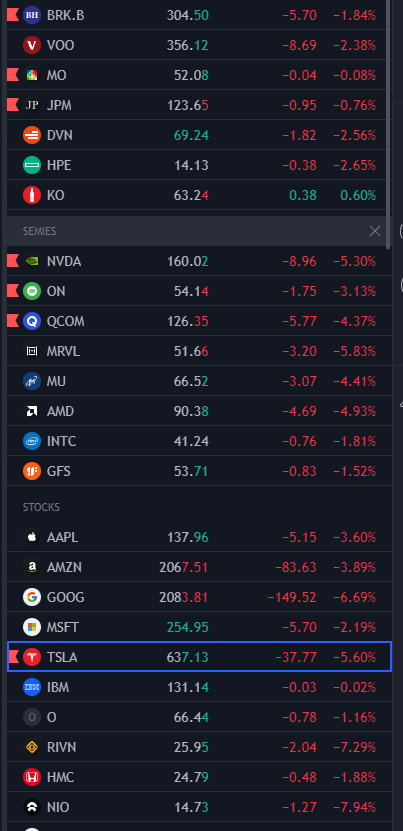403x831 pixels.
Task: Click the HPE logo icon
Action: pos(32,165)
